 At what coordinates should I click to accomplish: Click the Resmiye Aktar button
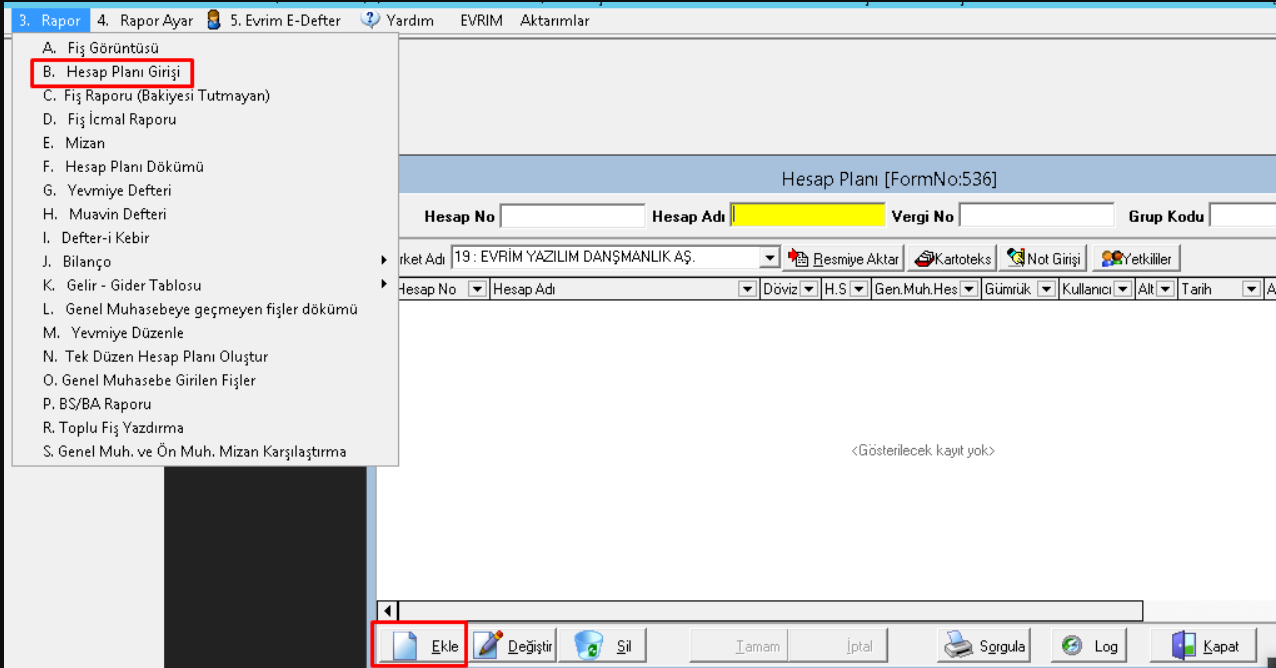pyautogui.click(x=844, y=258)
